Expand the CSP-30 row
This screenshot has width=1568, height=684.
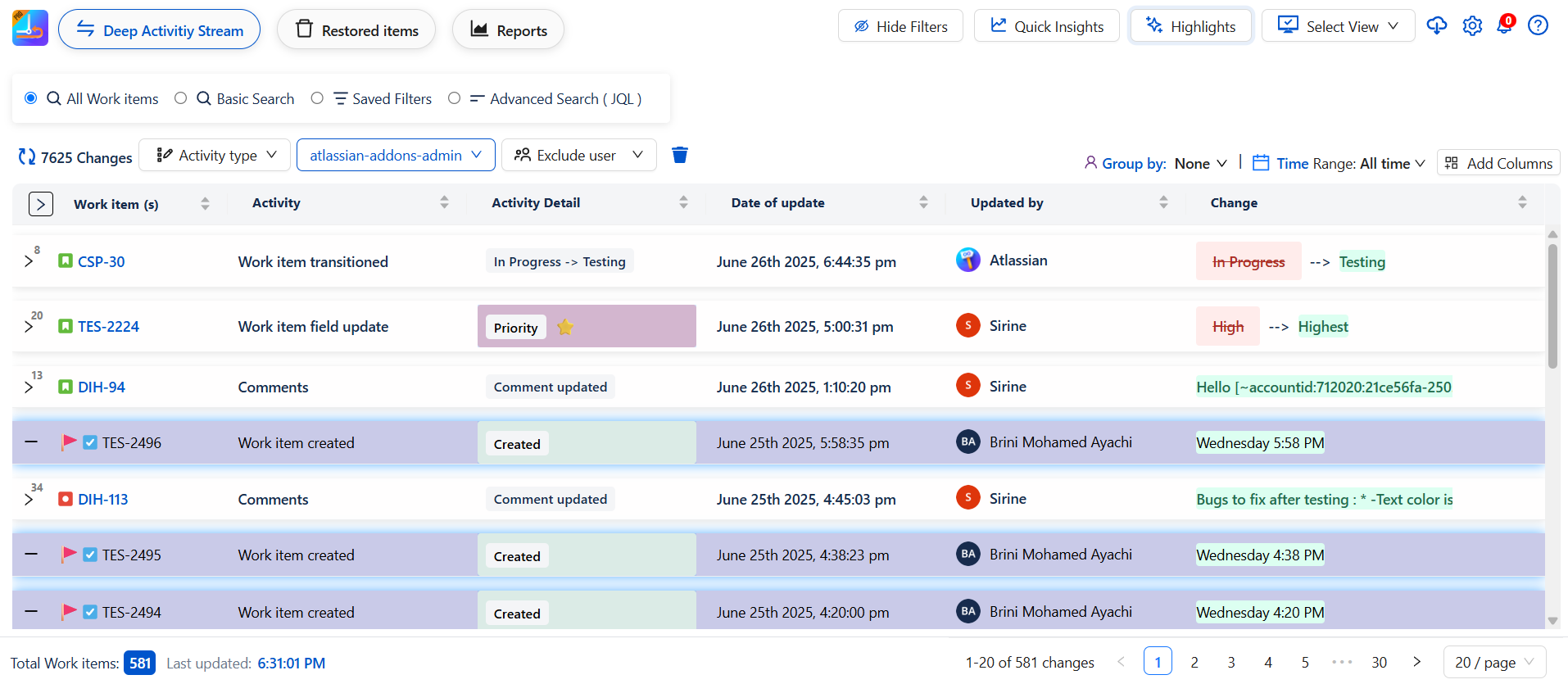tap(29, 261)
